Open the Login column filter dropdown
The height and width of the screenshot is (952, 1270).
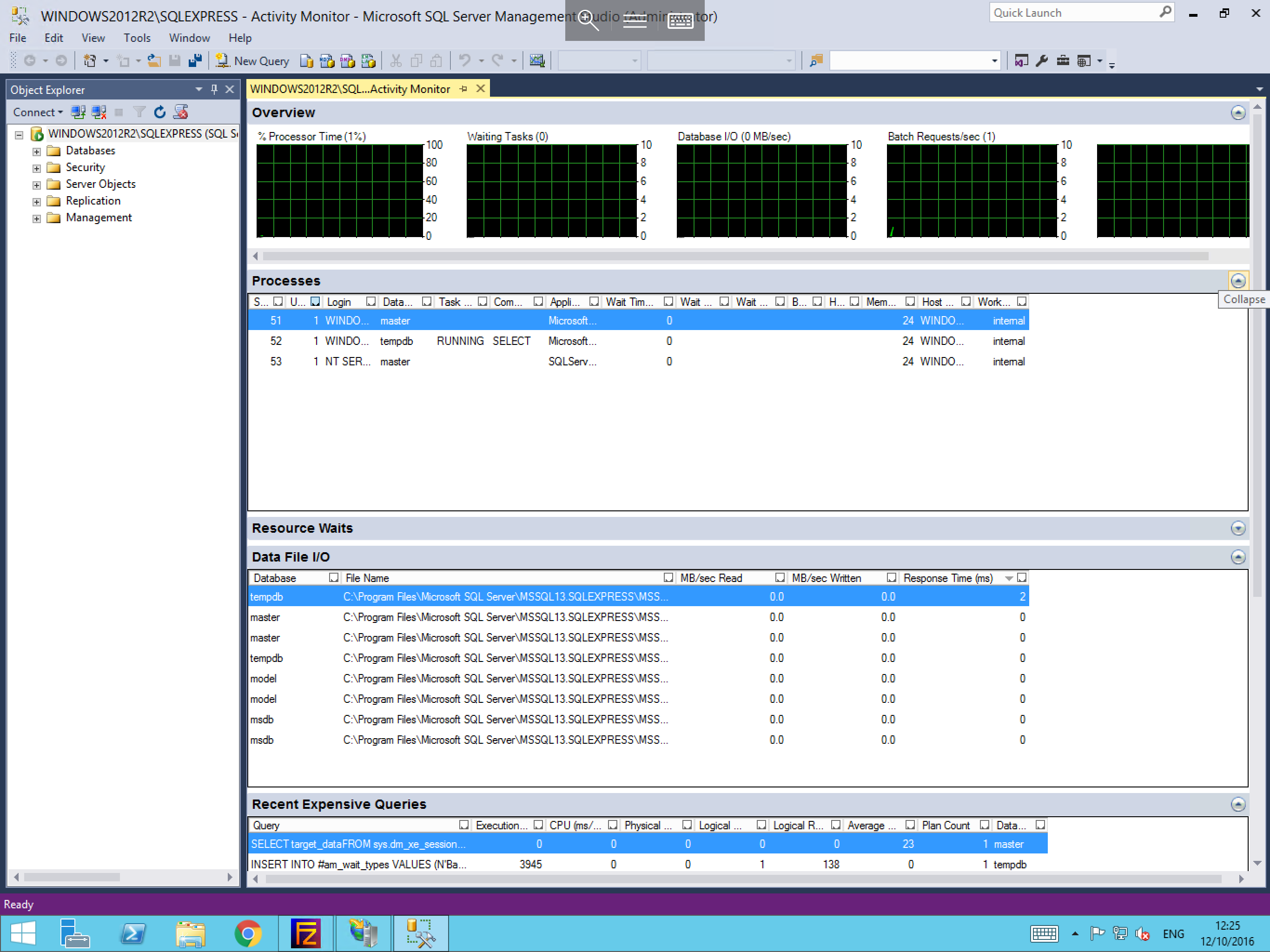tap(371, 301)
